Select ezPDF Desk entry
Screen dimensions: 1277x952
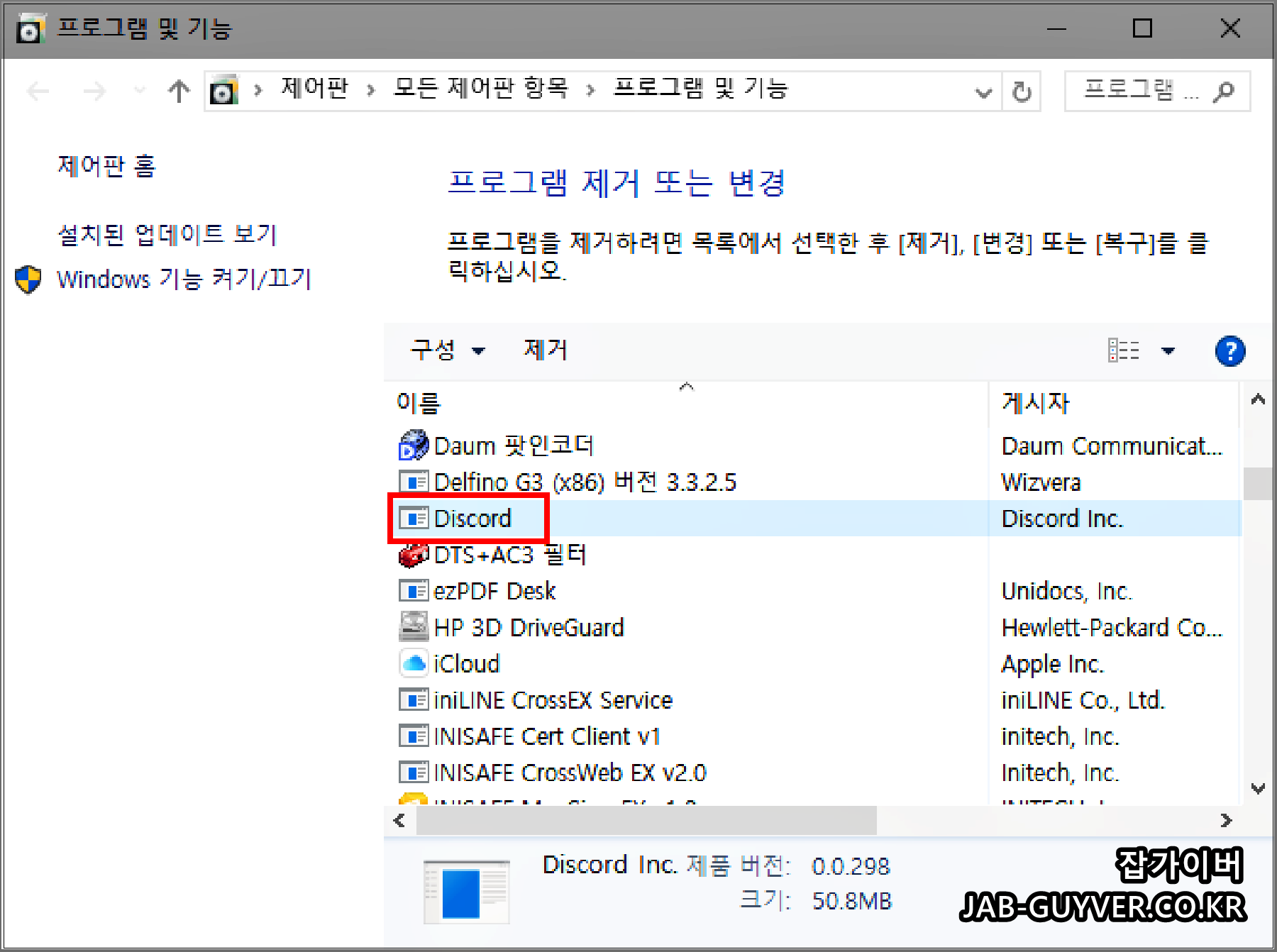[x=494, y=591]
